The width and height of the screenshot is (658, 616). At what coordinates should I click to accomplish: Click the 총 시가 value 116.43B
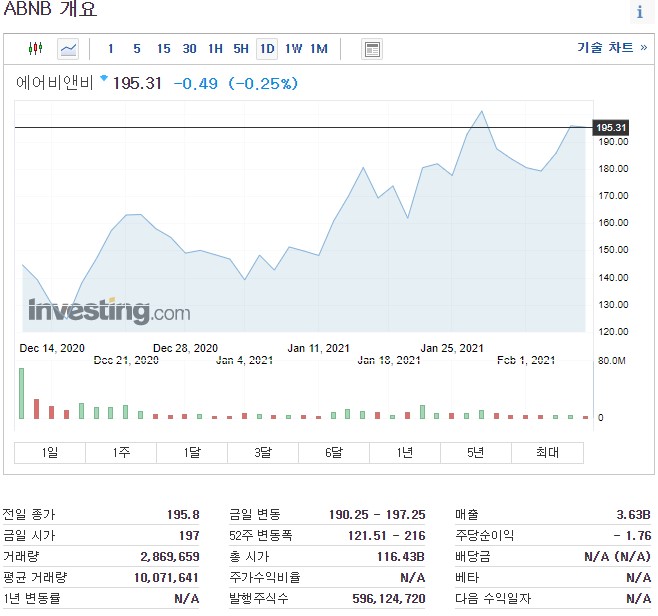coord(401,556)
